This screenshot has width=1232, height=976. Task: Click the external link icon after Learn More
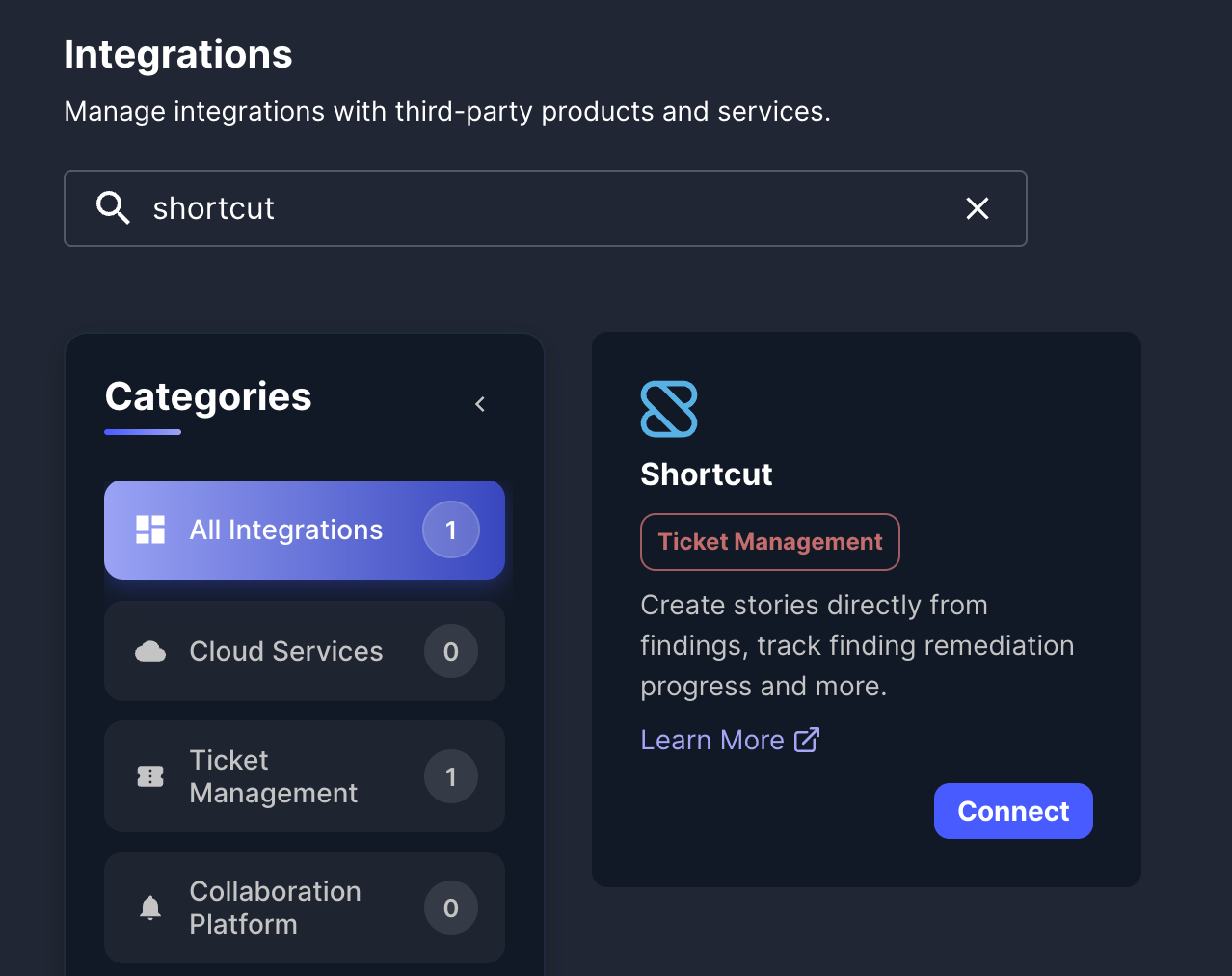coord(807,740)
